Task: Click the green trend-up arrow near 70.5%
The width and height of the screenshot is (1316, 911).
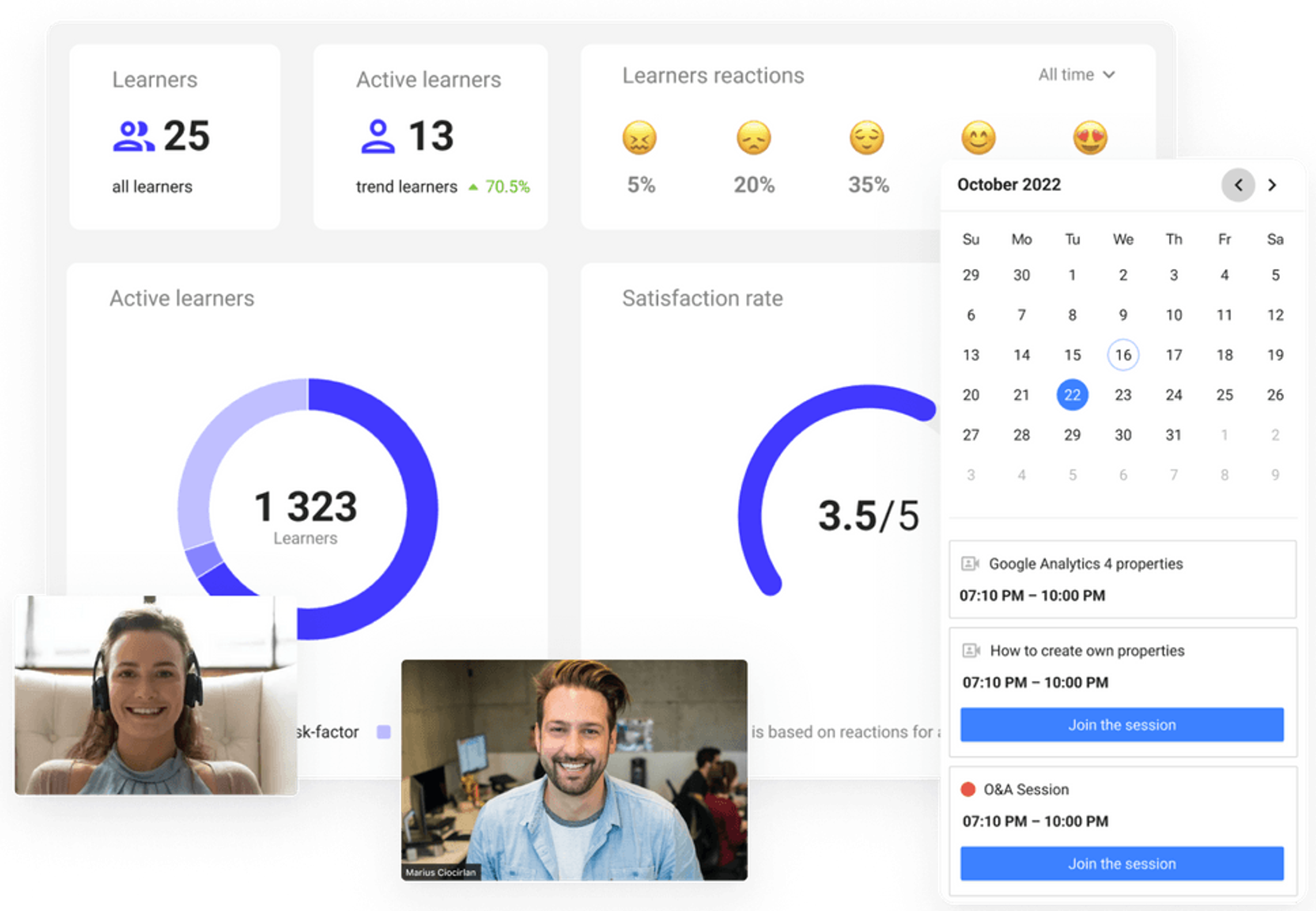Action: click(473, 187)
